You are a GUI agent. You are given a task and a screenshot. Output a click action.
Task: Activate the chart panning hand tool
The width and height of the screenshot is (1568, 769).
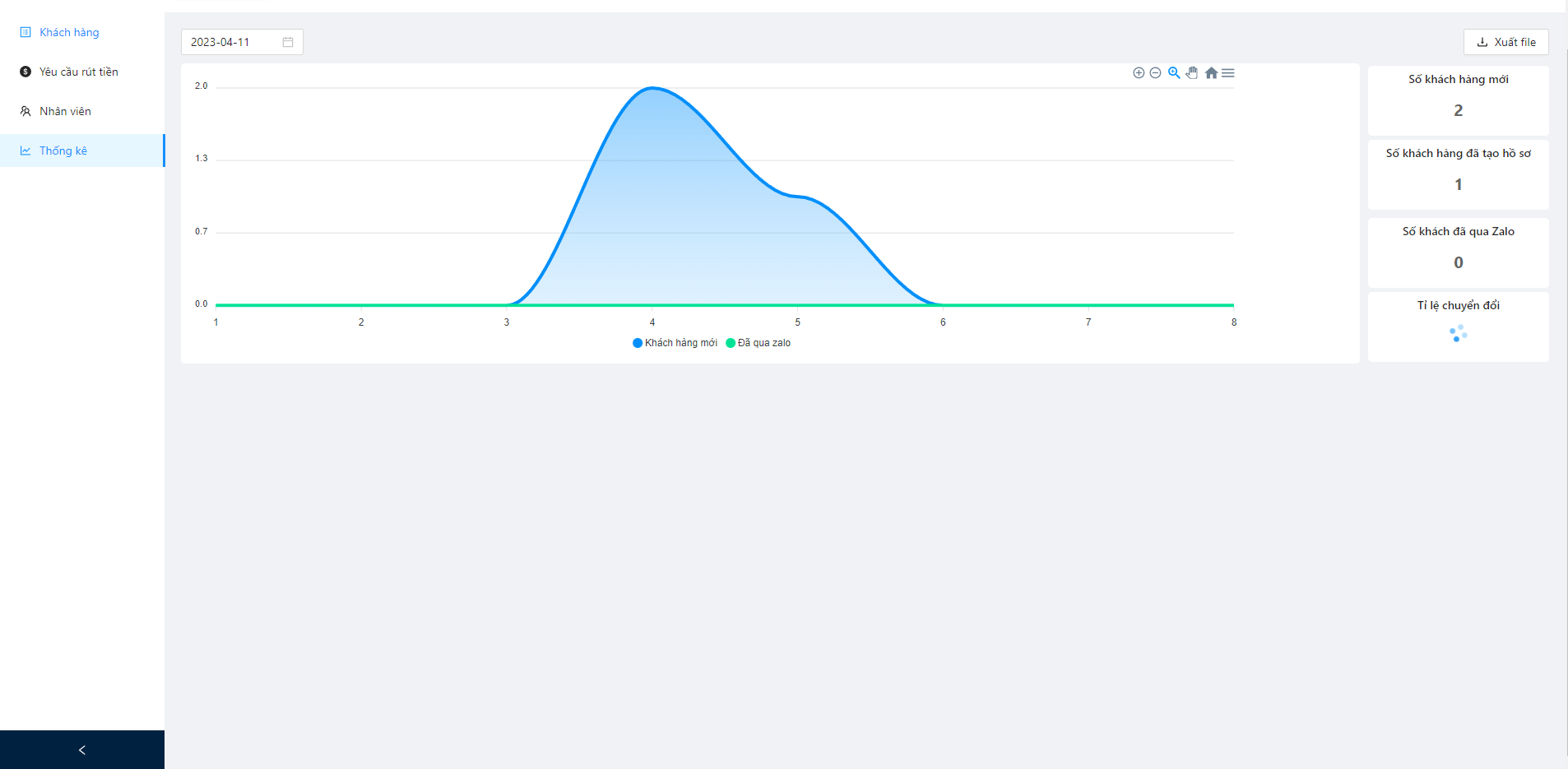pyautogui.click(x=1192, y=73)
